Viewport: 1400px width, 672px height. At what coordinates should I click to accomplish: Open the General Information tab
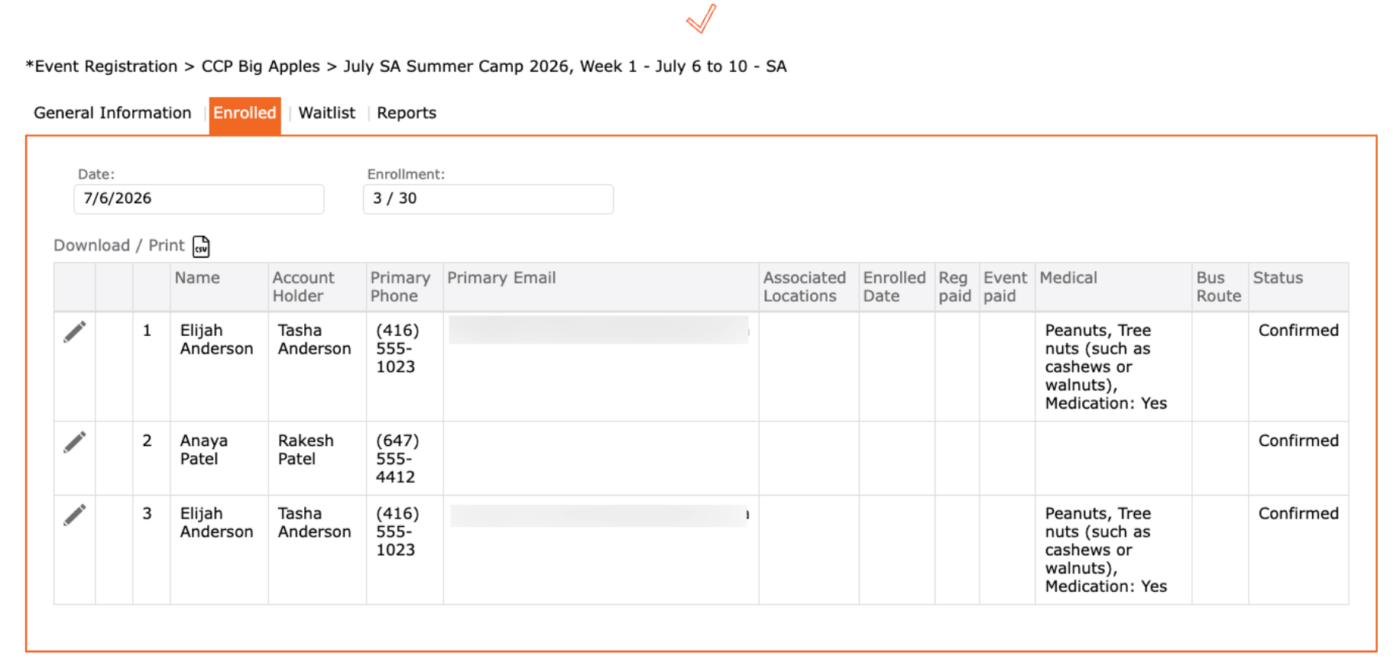(x=112, y=113)
